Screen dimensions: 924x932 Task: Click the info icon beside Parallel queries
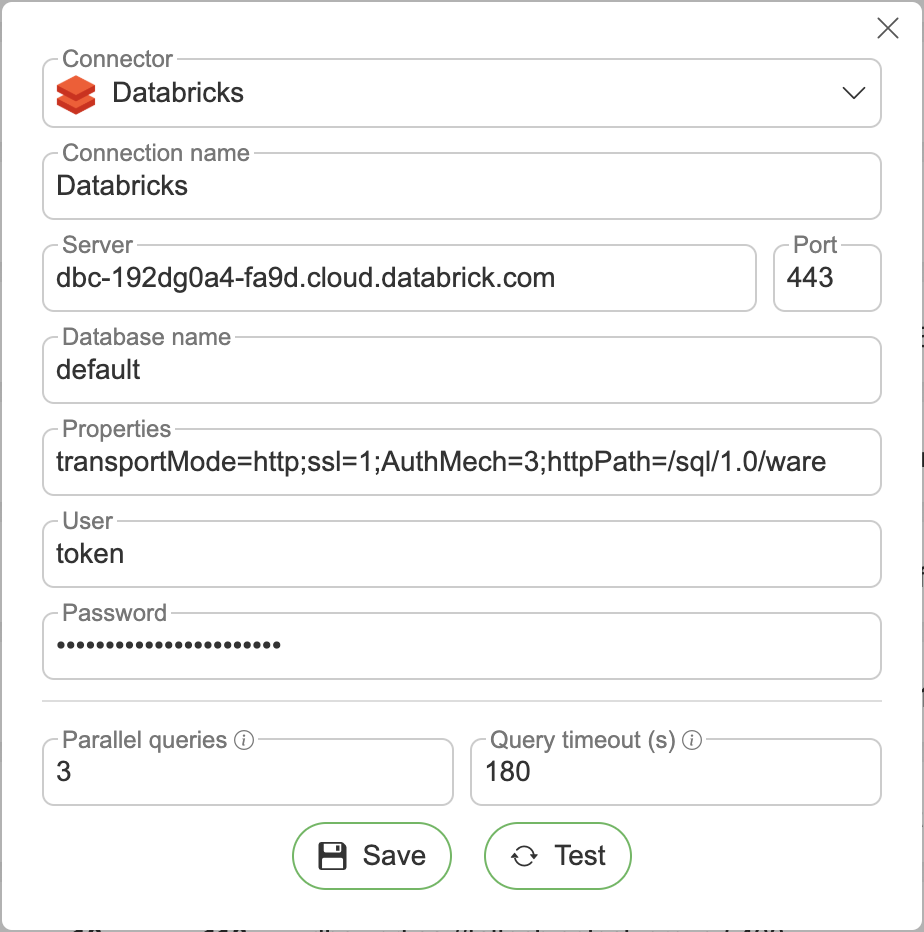(243, 740)
